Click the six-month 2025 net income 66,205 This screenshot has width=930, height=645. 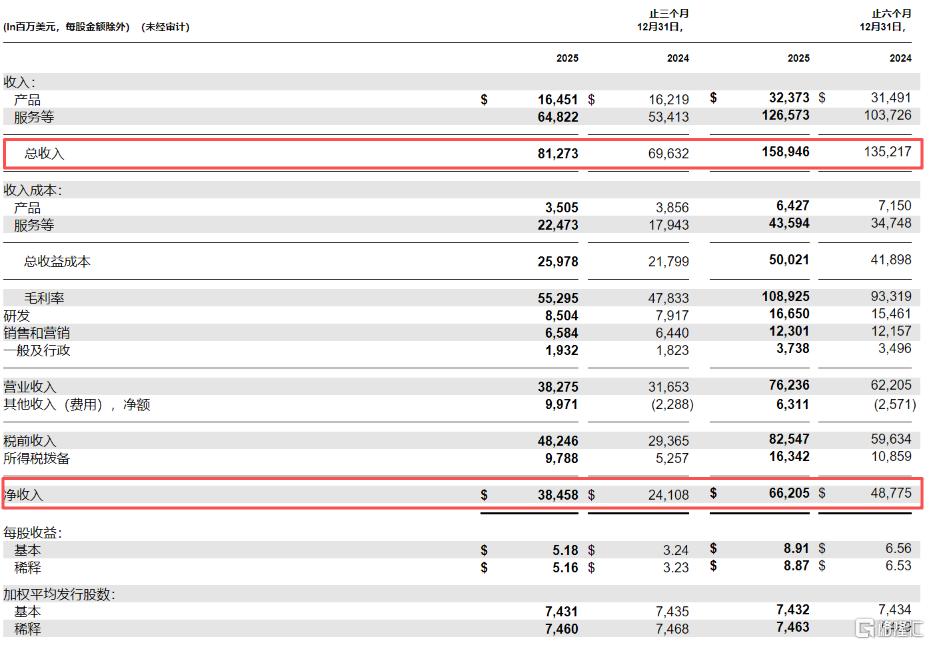[x=789, y=493]
